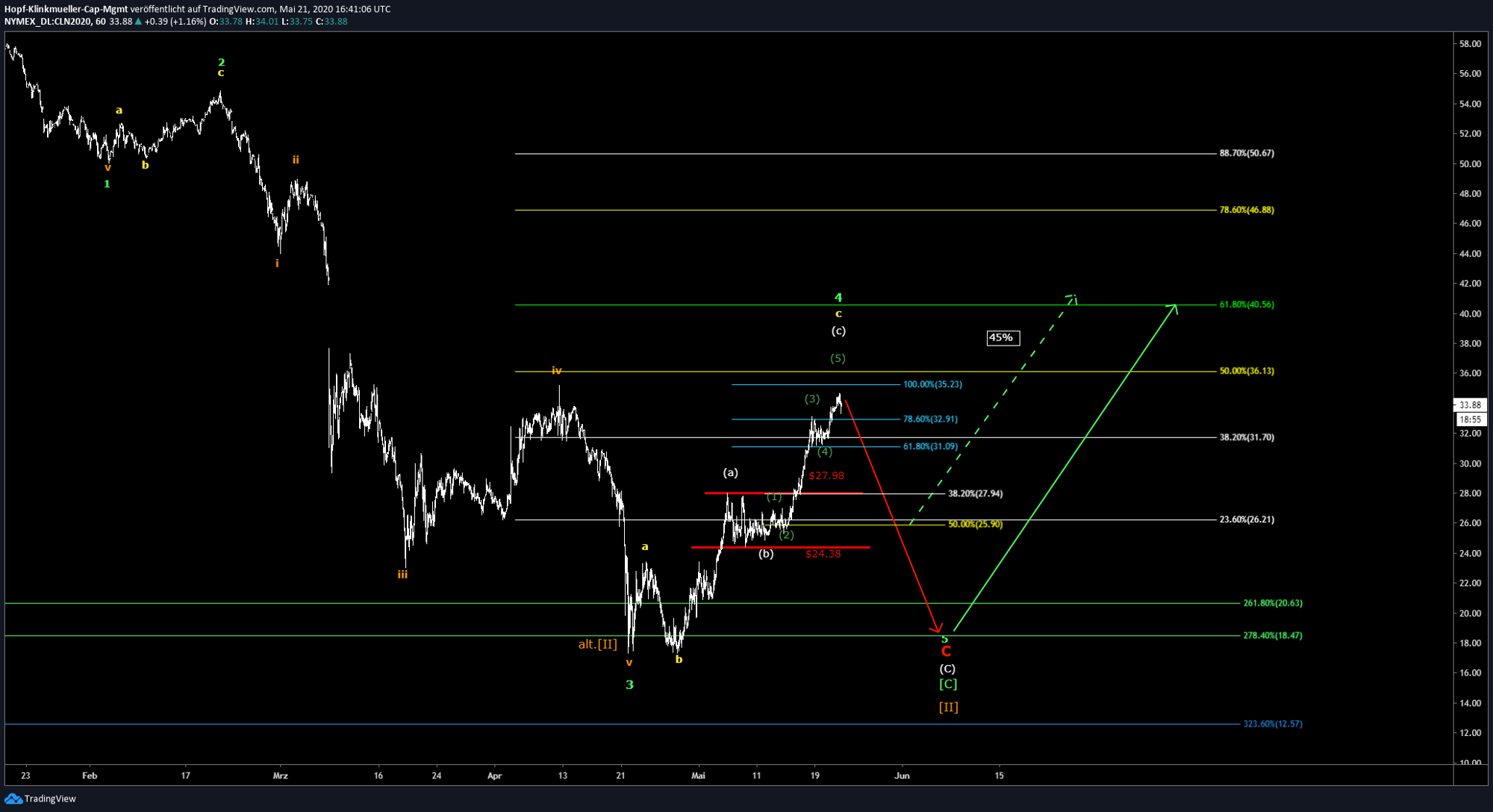Click author name Hopf-Klinkmueller-Cap-Mgmt
This screenshot has width=1493, height=812.
point(66,9)
